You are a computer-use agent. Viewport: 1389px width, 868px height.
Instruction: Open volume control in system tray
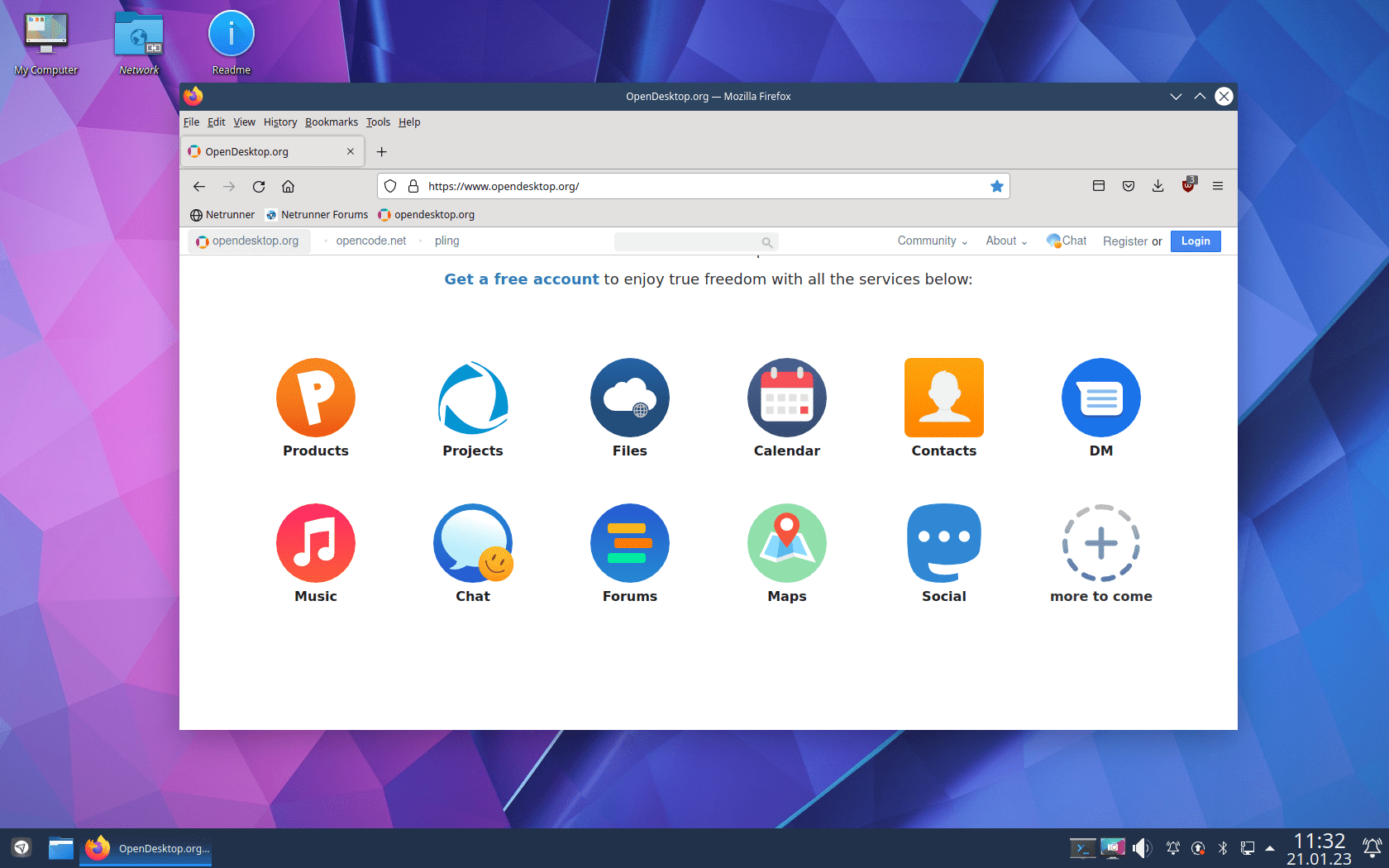pos(1142,847)
